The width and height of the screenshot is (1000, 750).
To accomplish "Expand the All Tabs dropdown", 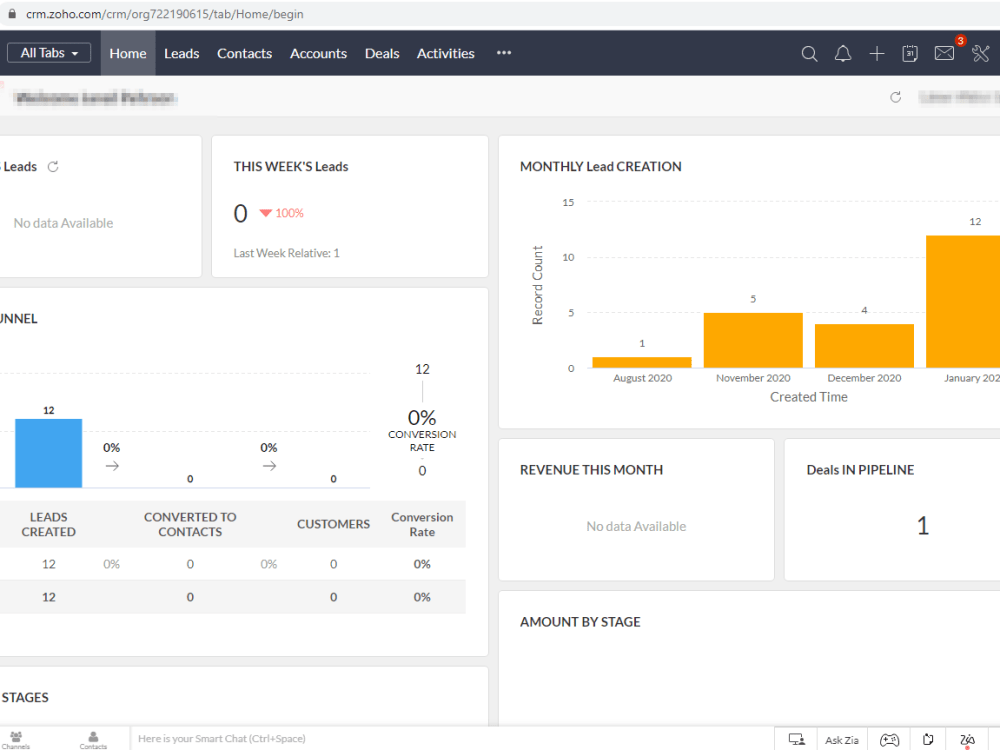I will 49,53.
